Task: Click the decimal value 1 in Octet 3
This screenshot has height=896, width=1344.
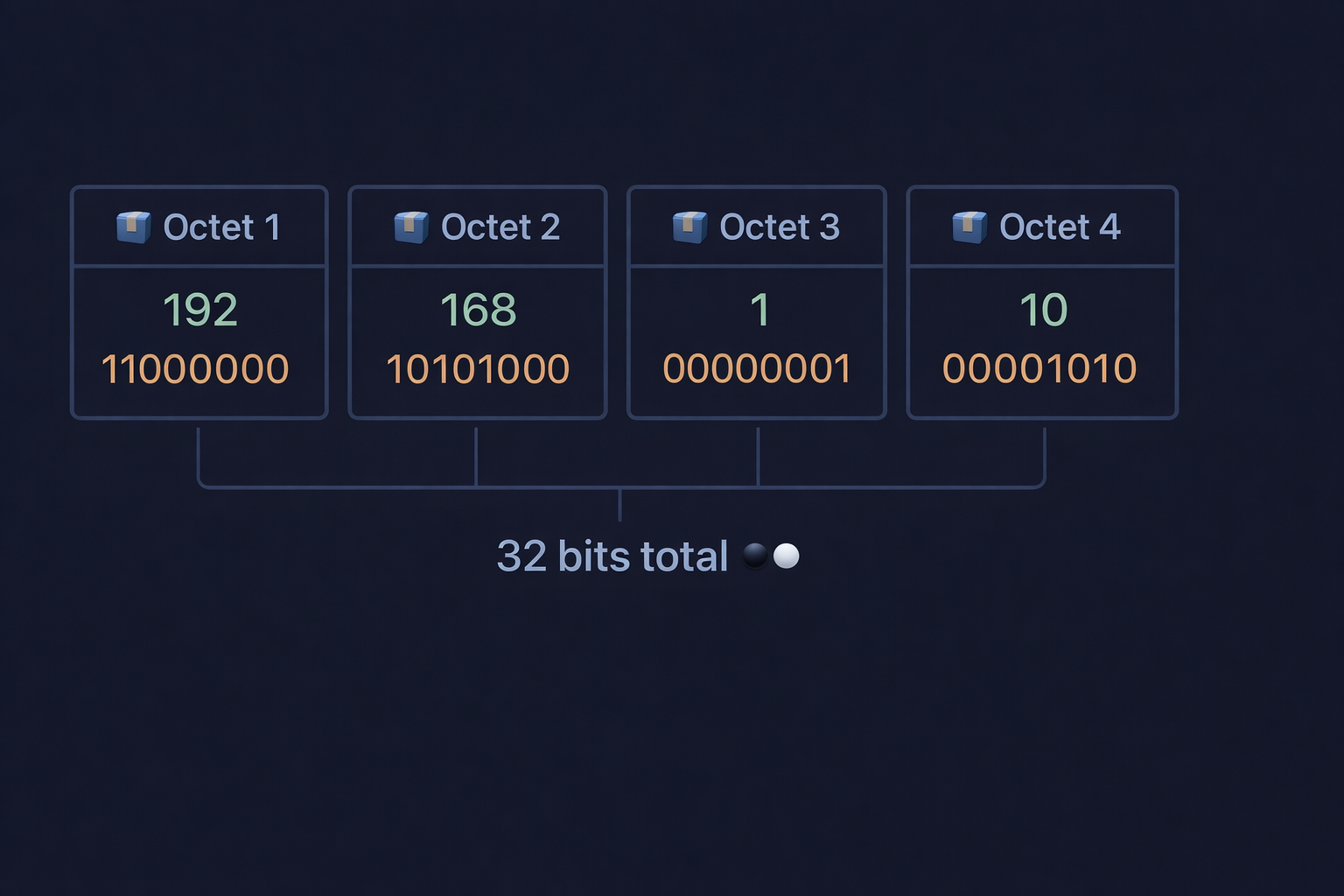Action: coord(759,310)
